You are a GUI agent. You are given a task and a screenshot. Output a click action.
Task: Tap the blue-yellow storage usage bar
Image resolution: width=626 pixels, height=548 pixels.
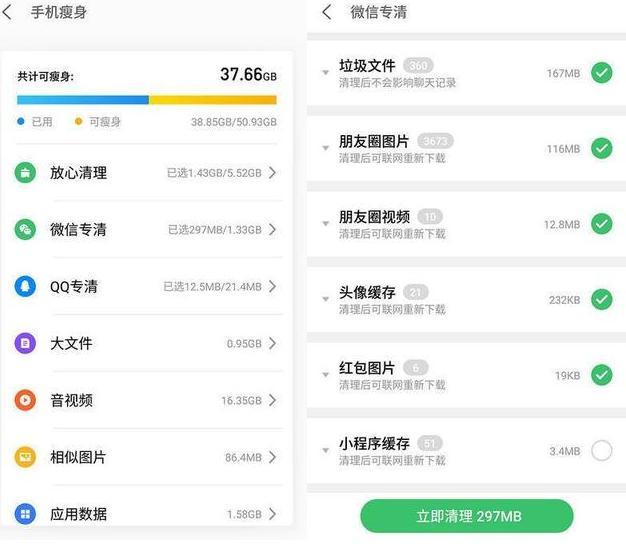coord(147,100)
